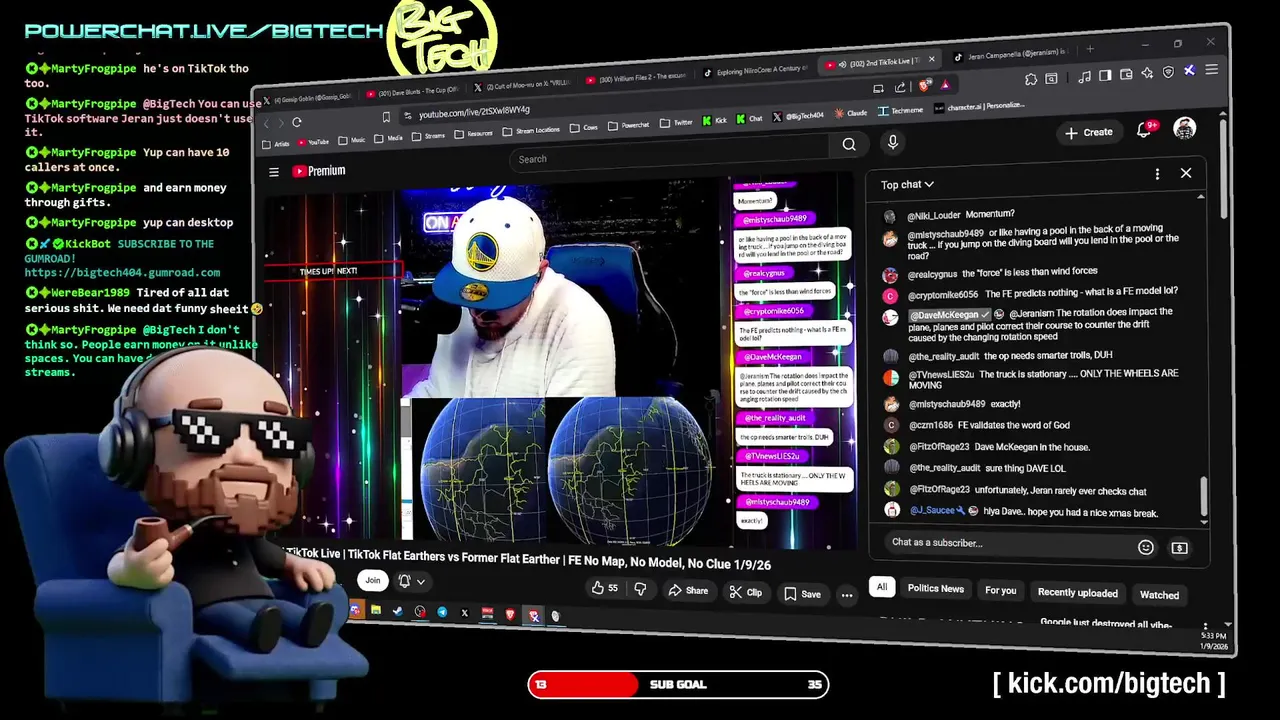The image size is (1280, 720).
Task: Close the 2nd TikTok Live tab
Action: coord(931,59)
